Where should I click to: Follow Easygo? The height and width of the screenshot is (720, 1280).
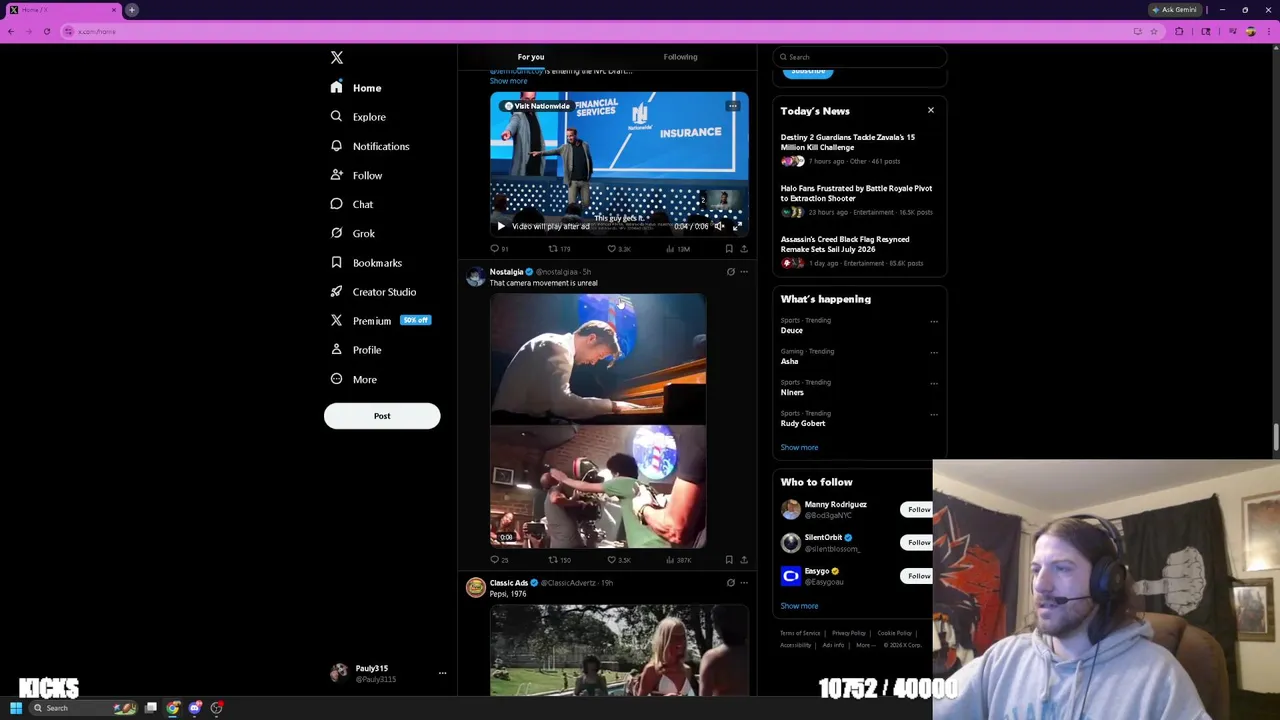coord(917,576)
